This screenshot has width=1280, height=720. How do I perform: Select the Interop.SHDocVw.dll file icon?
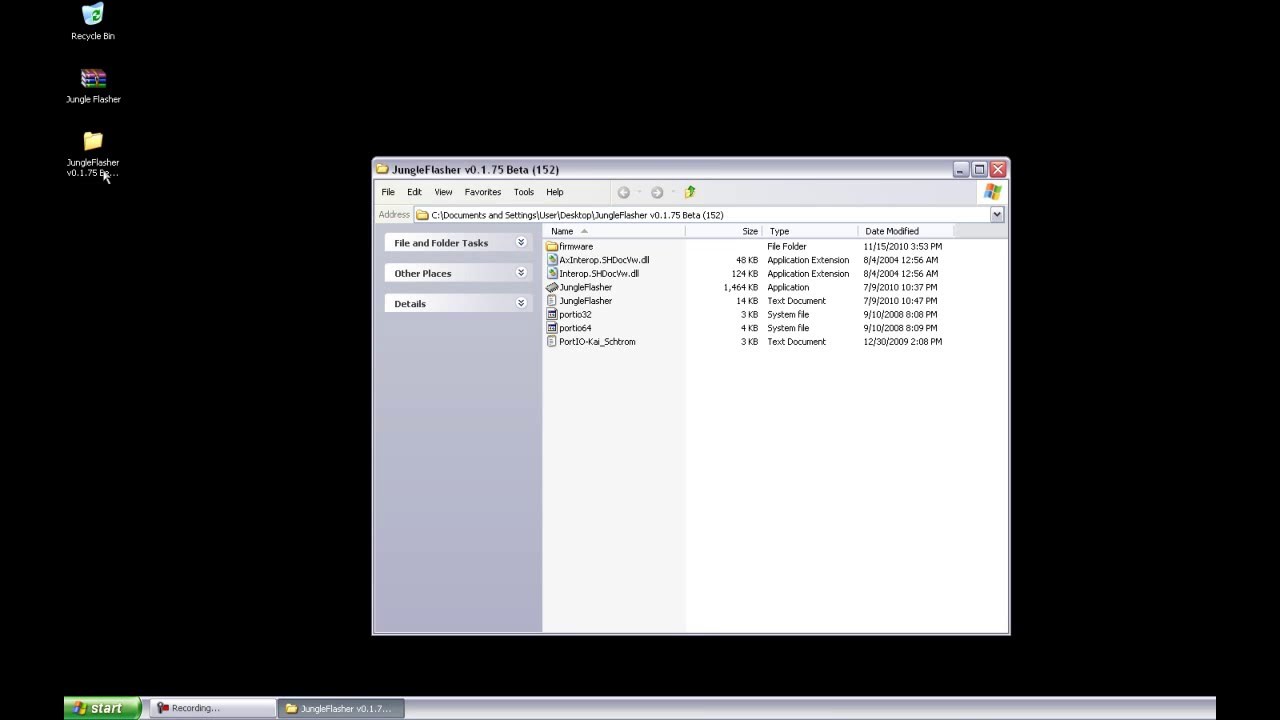[551, 274]
